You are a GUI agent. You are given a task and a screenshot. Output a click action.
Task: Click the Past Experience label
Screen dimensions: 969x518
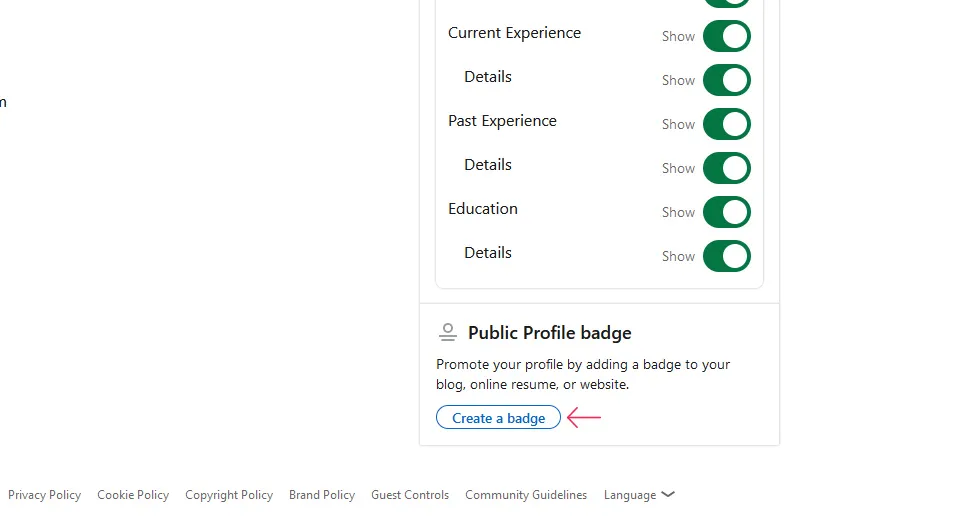[502, 121]
